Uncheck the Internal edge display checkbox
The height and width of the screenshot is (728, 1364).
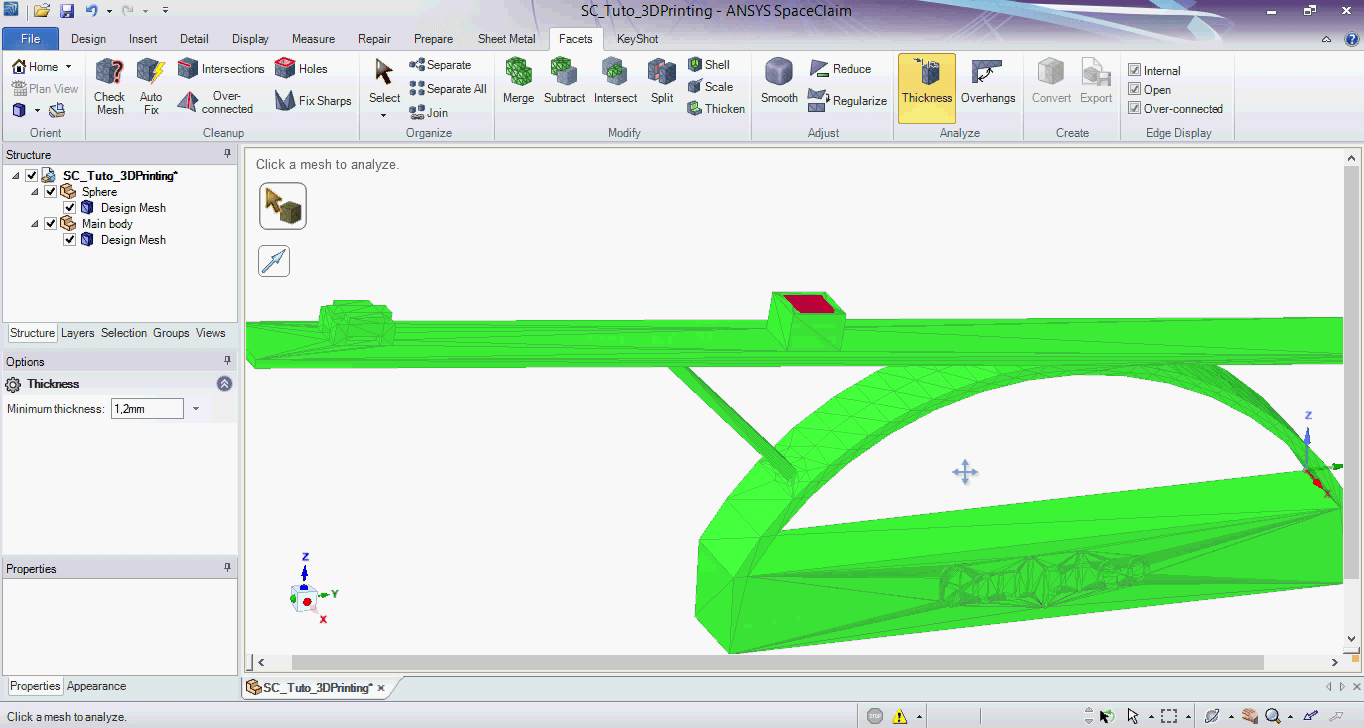point(1135,70)
